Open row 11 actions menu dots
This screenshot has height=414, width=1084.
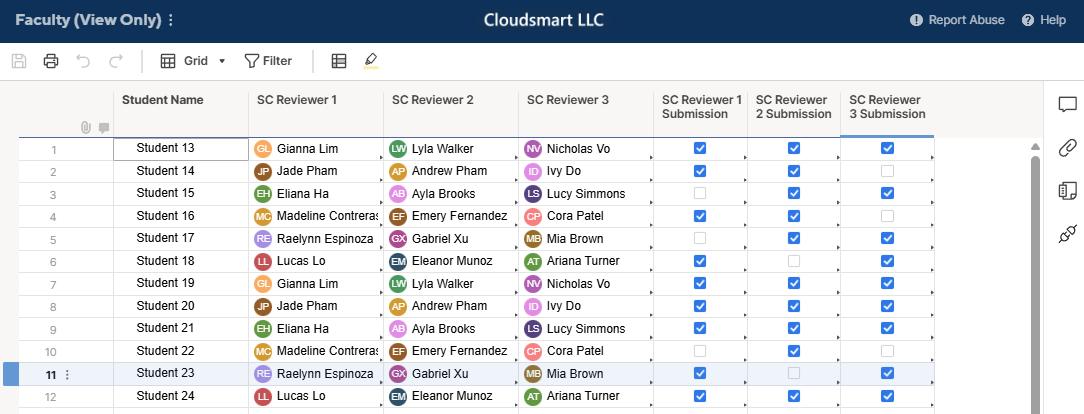point(67,375)
